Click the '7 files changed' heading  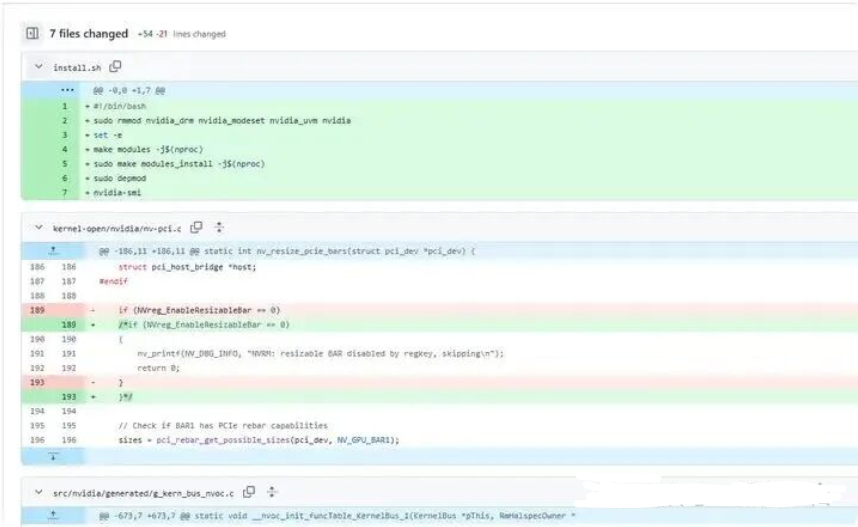89,34
